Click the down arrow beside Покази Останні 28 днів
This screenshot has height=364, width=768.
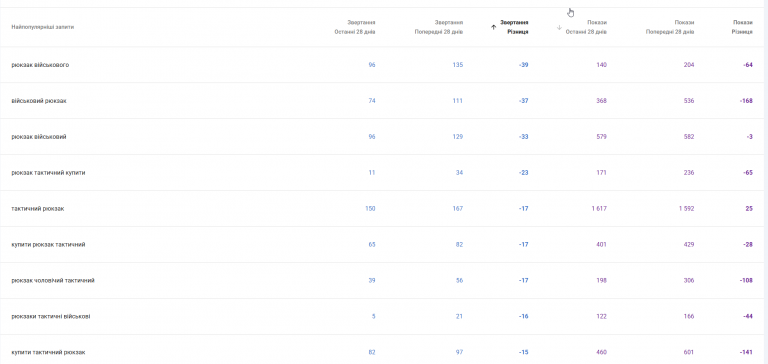click(x=559, y=27)
